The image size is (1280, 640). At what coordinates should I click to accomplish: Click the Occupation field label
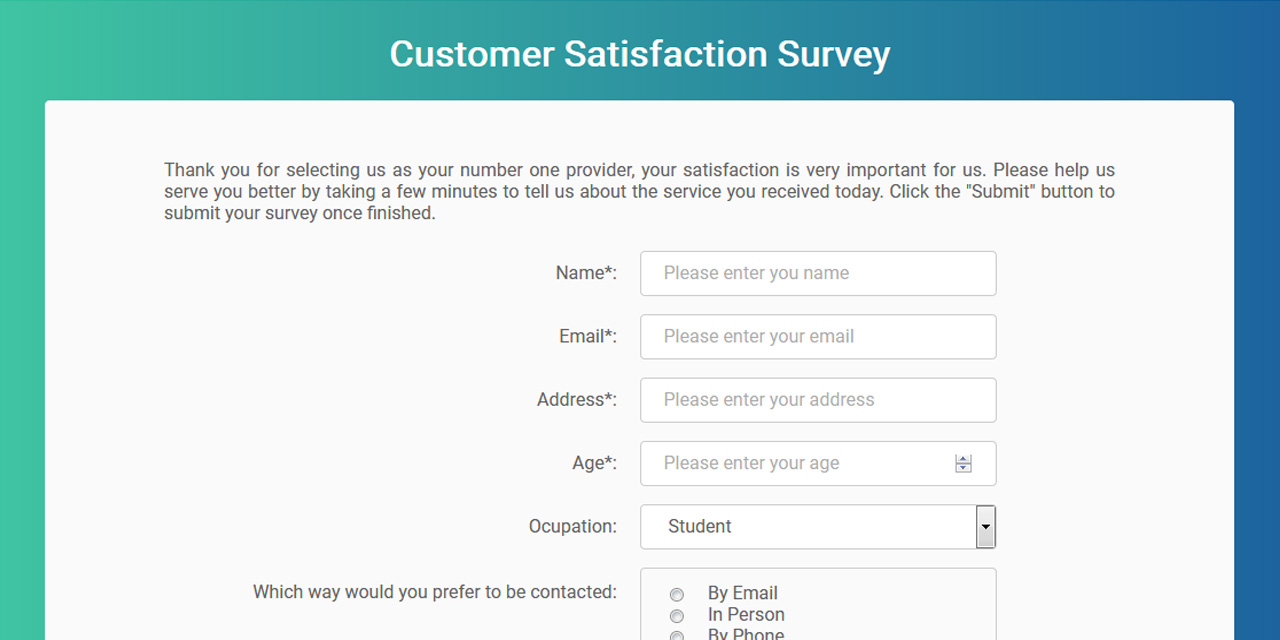(573, 526)
